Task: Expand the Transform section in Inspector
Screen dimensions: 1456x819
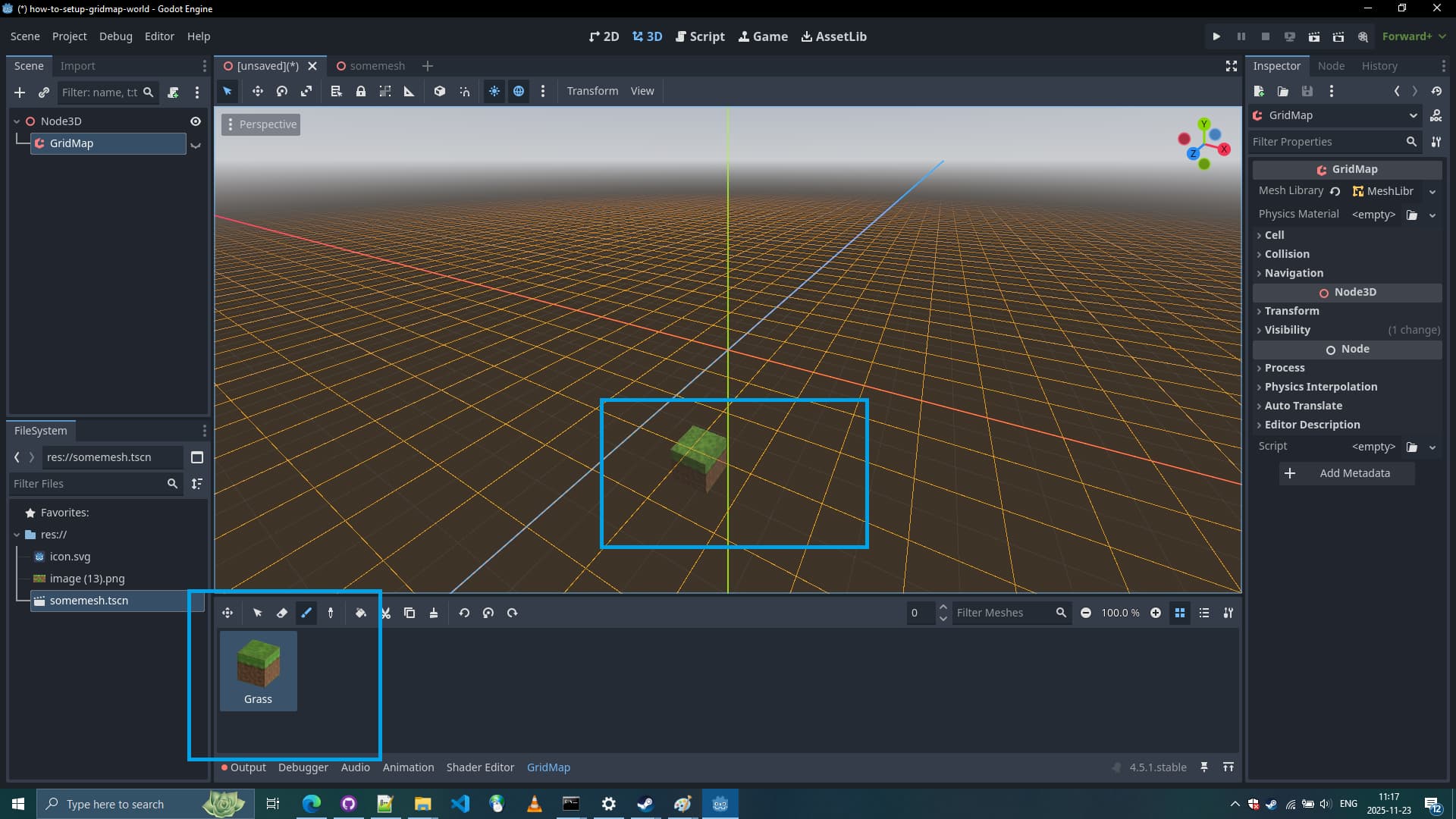Action: (1291, 311)
